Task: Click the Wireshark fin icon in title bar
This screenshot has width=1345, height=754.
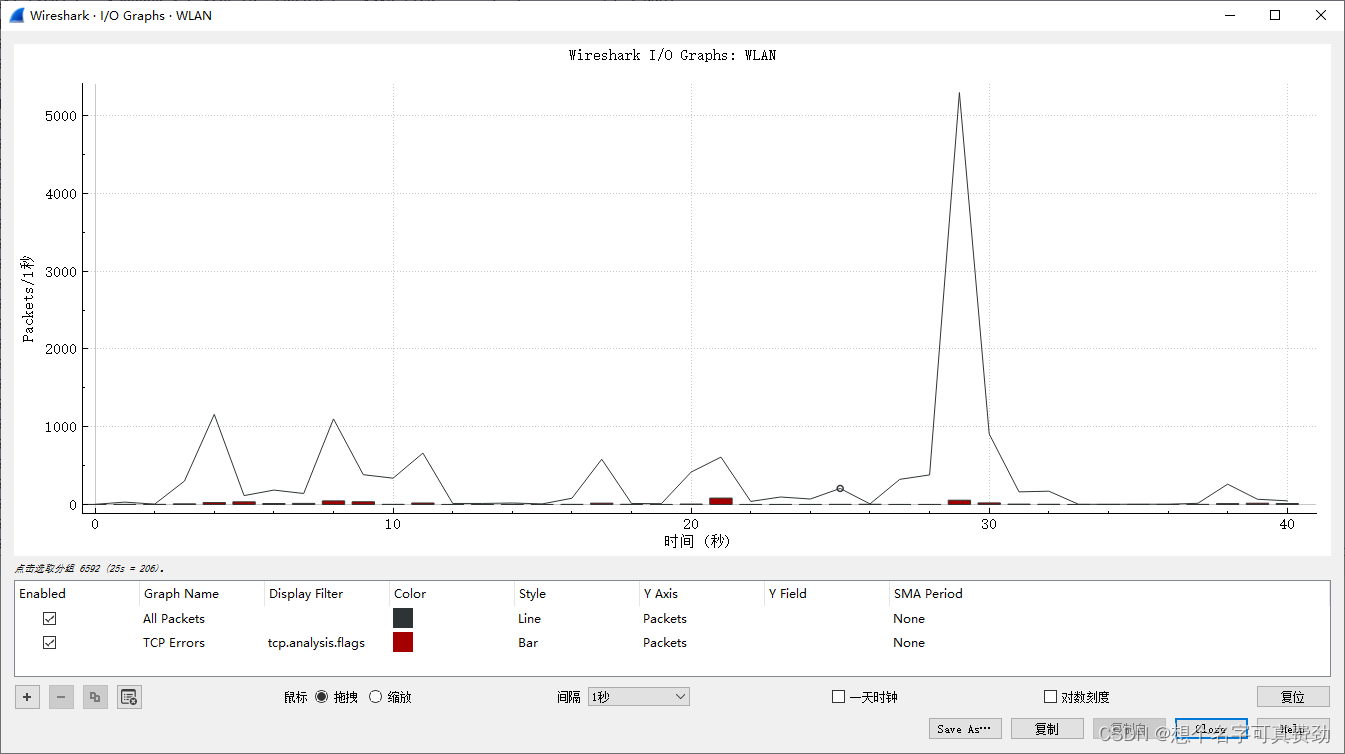Action: (16, 15)
